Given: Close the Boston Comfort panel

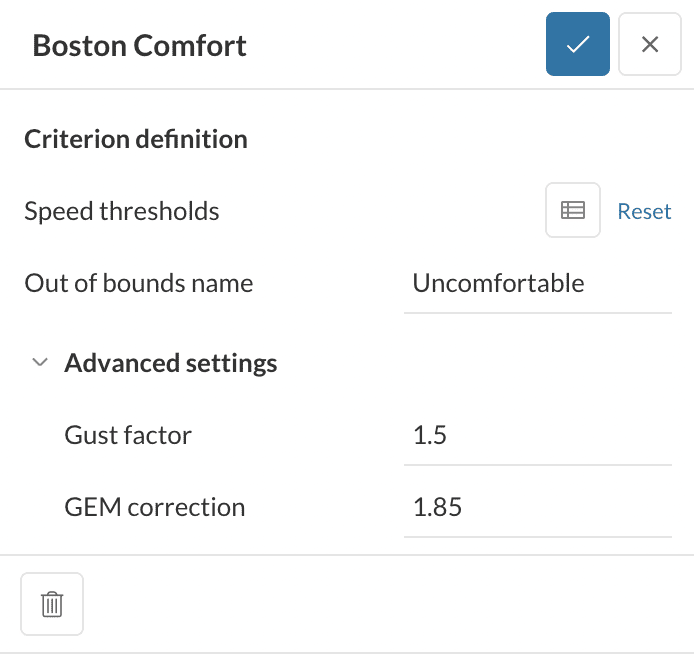Looking at the screenshot, I should [649, 45].
